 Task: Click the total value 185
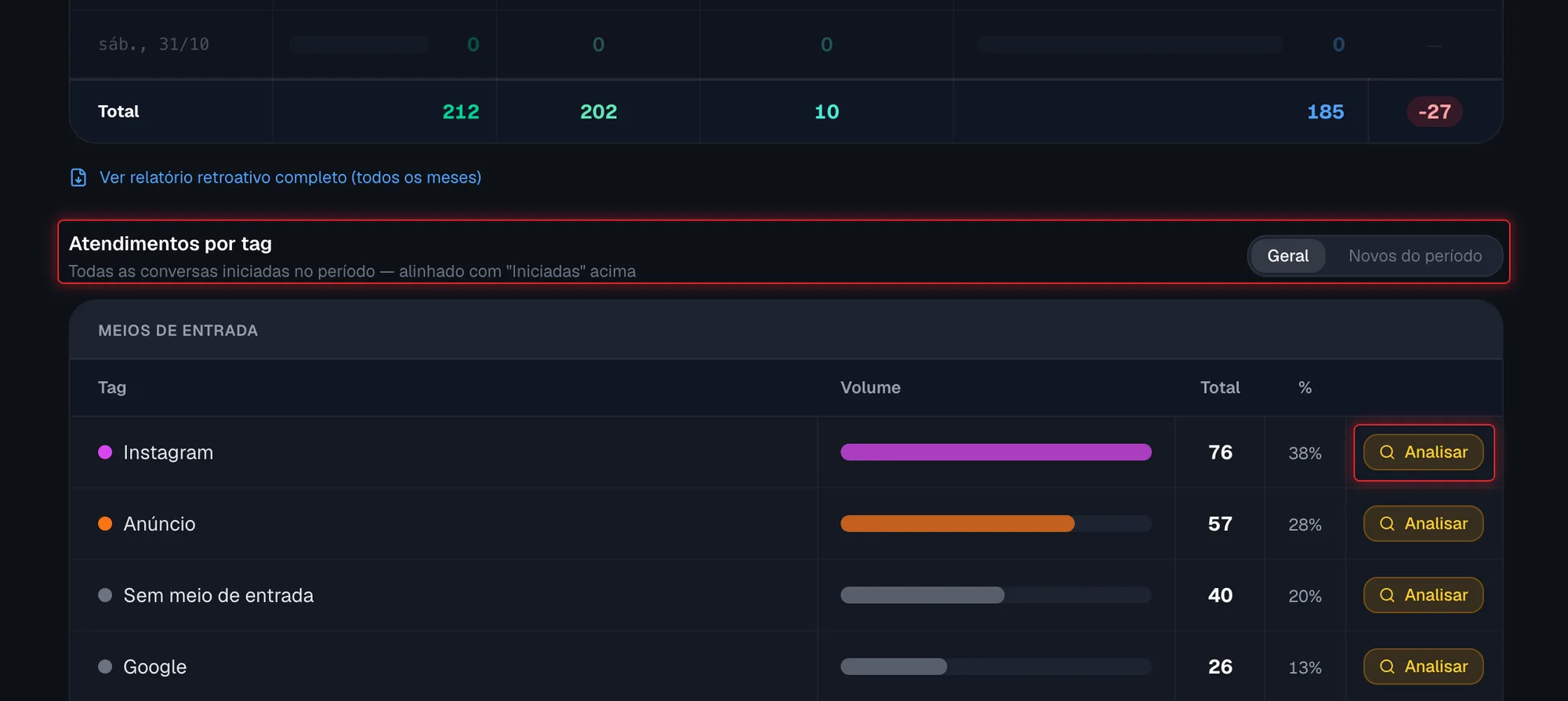(x=1326, y=112)
